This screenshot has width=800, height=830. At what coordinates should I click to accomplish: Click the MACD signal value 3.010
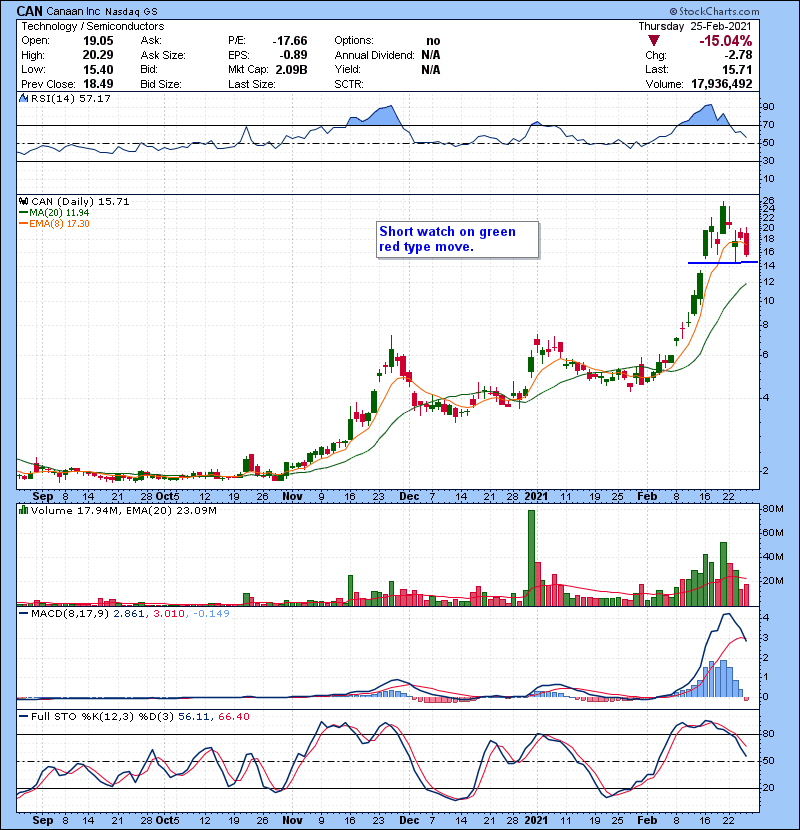(169, 614)
